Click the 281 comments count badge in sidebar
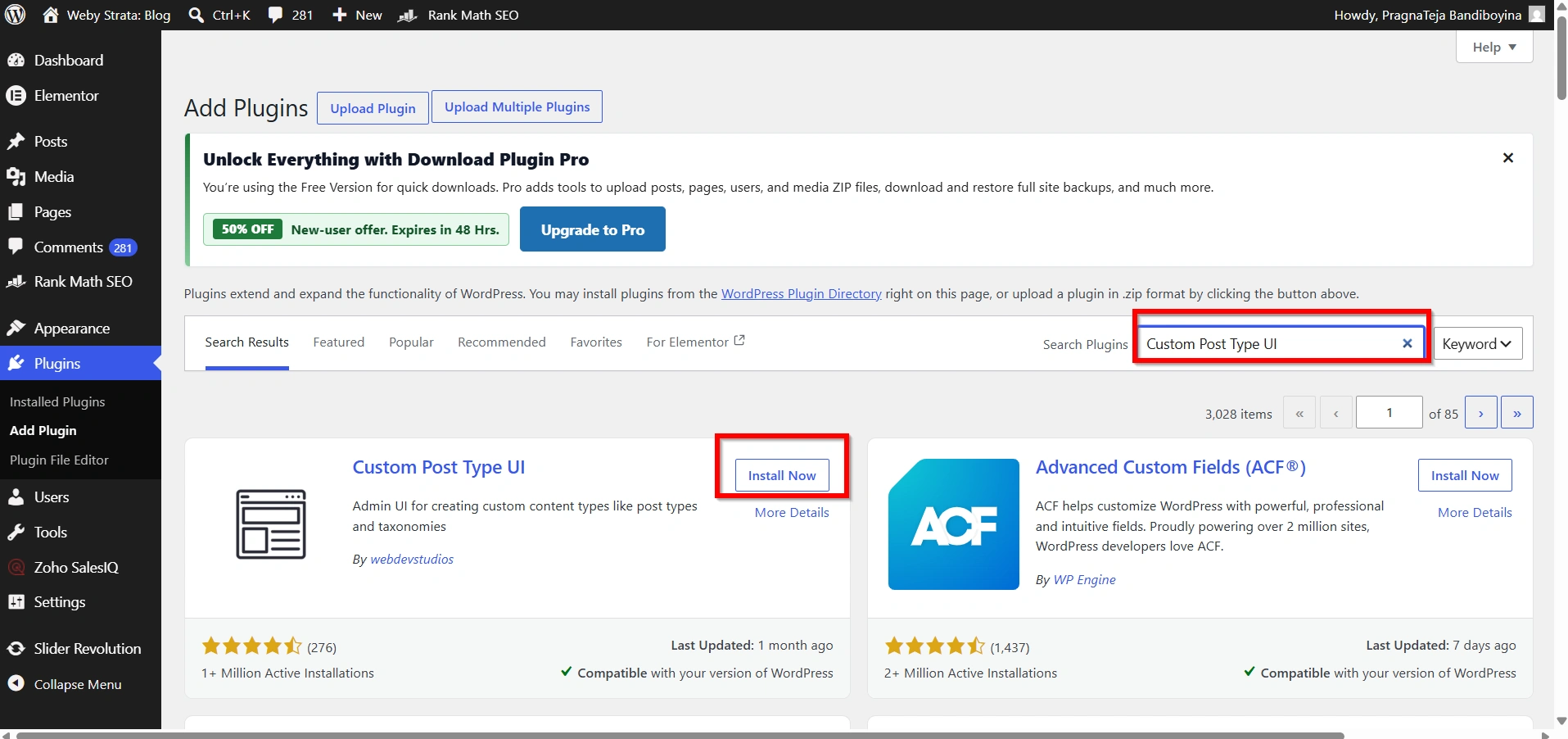 coord(123,248)
